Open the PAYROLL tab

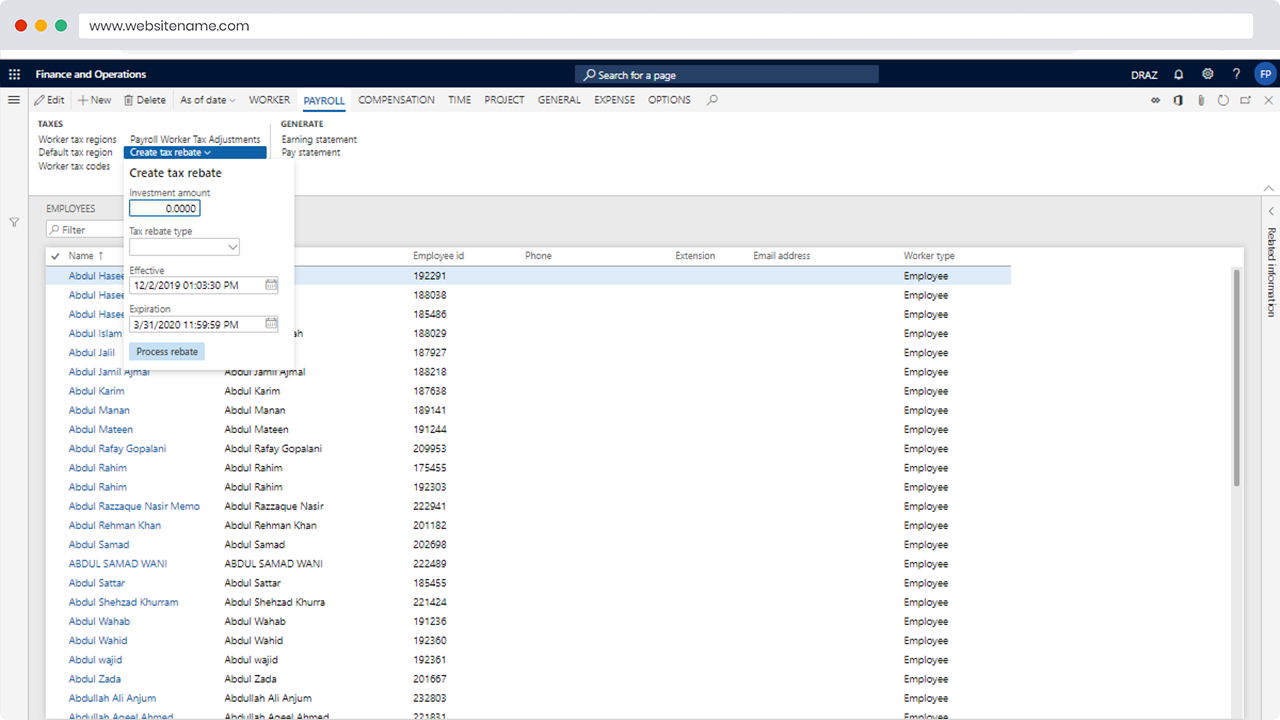click(x=324, y=100)
